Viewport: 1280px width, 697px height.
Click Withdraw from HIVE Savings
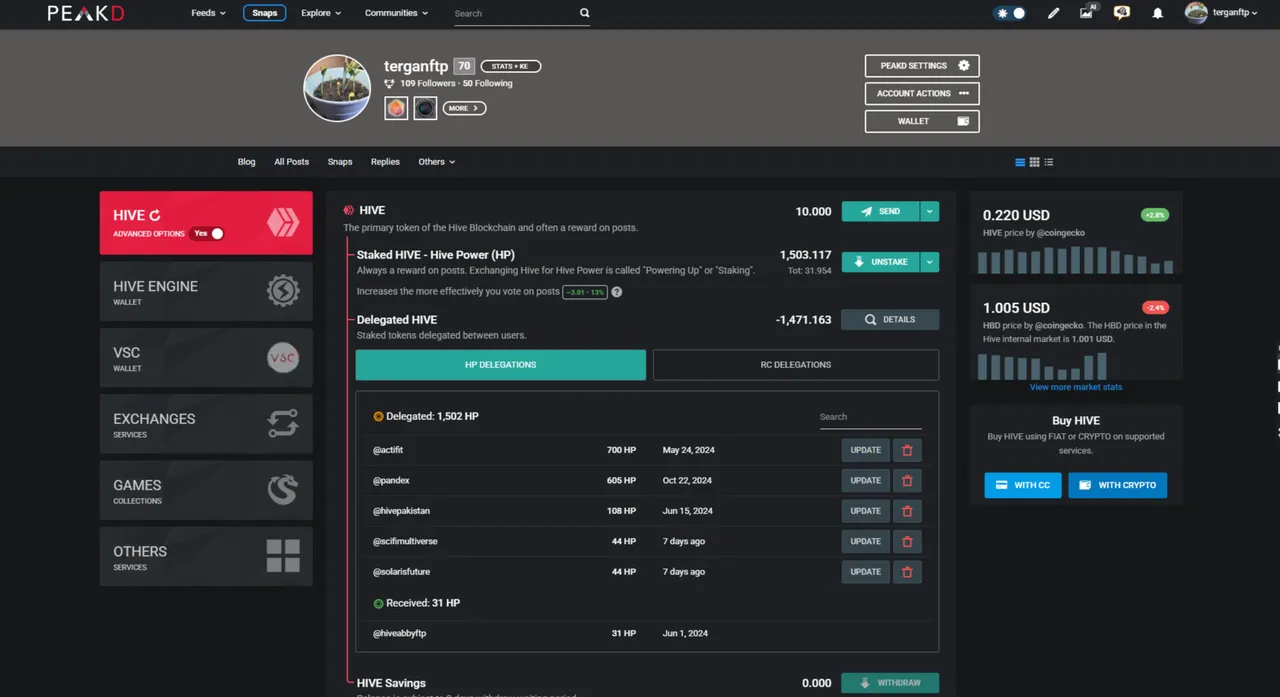tap(890, 683)
